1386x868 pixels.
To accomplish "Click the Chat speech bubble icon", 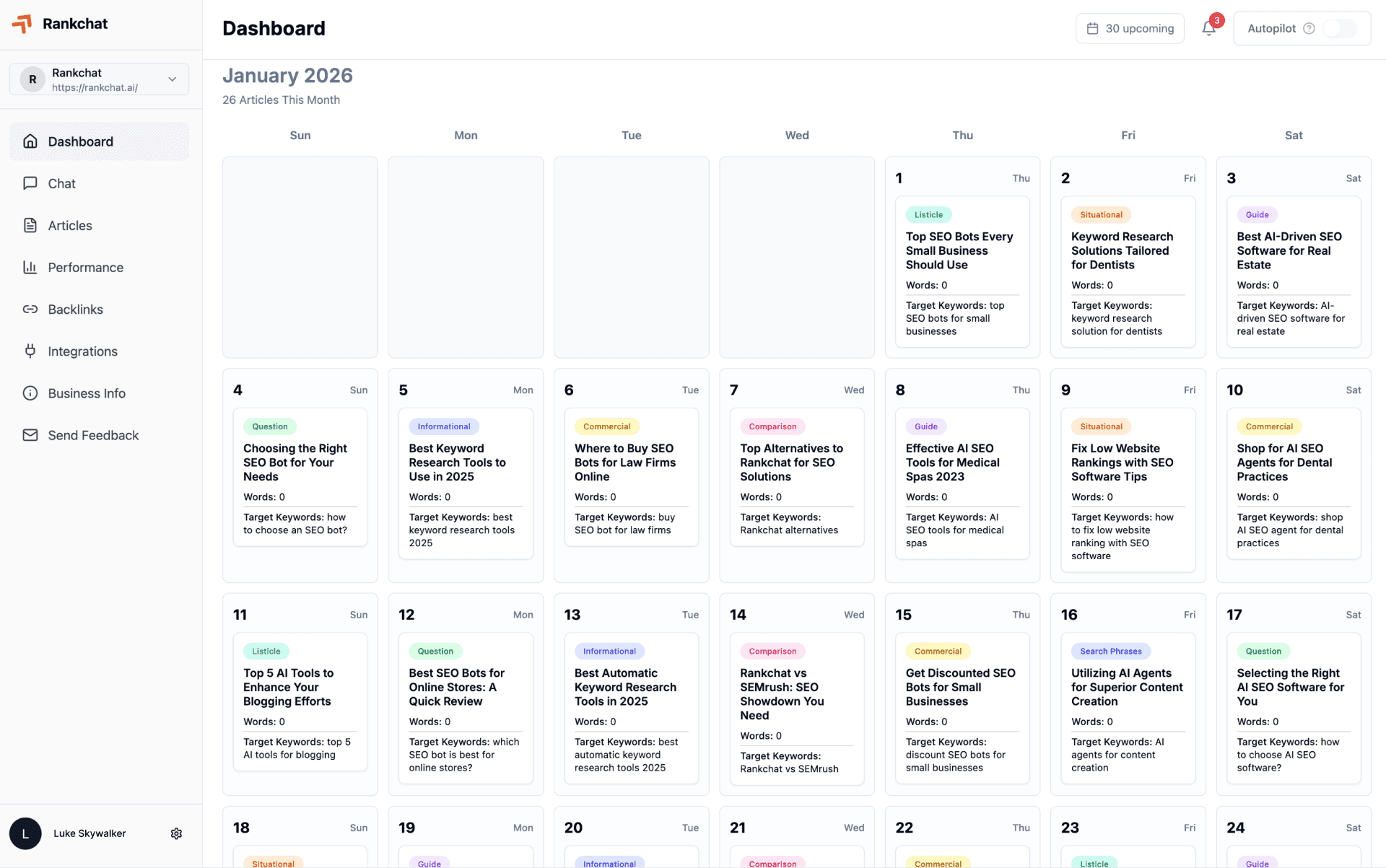I will tap(30, 183).
